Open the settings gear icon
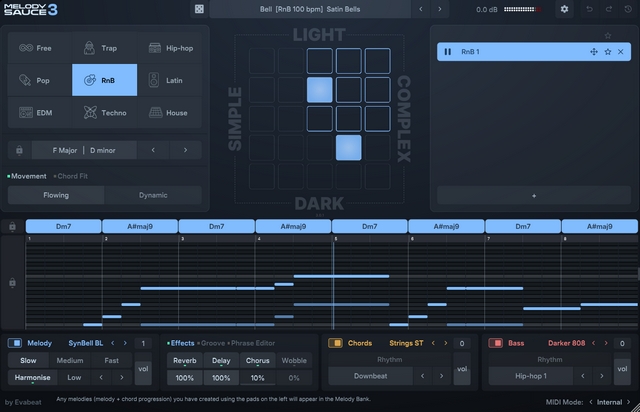The image size is (640, 412). tap(564, 9)
